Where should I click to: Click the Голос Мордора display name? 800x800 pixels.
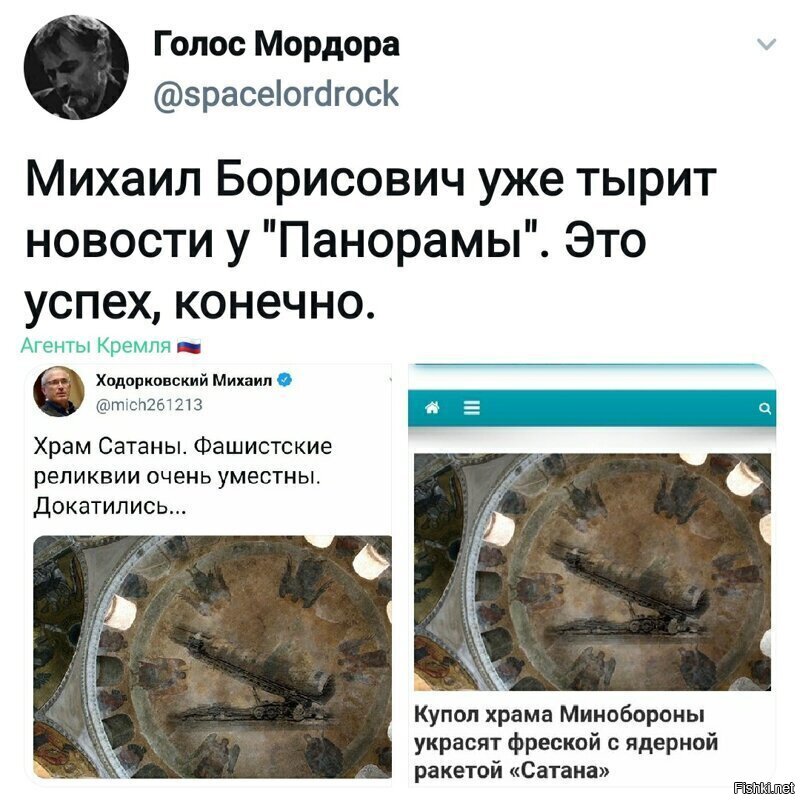tap(277, 45)
